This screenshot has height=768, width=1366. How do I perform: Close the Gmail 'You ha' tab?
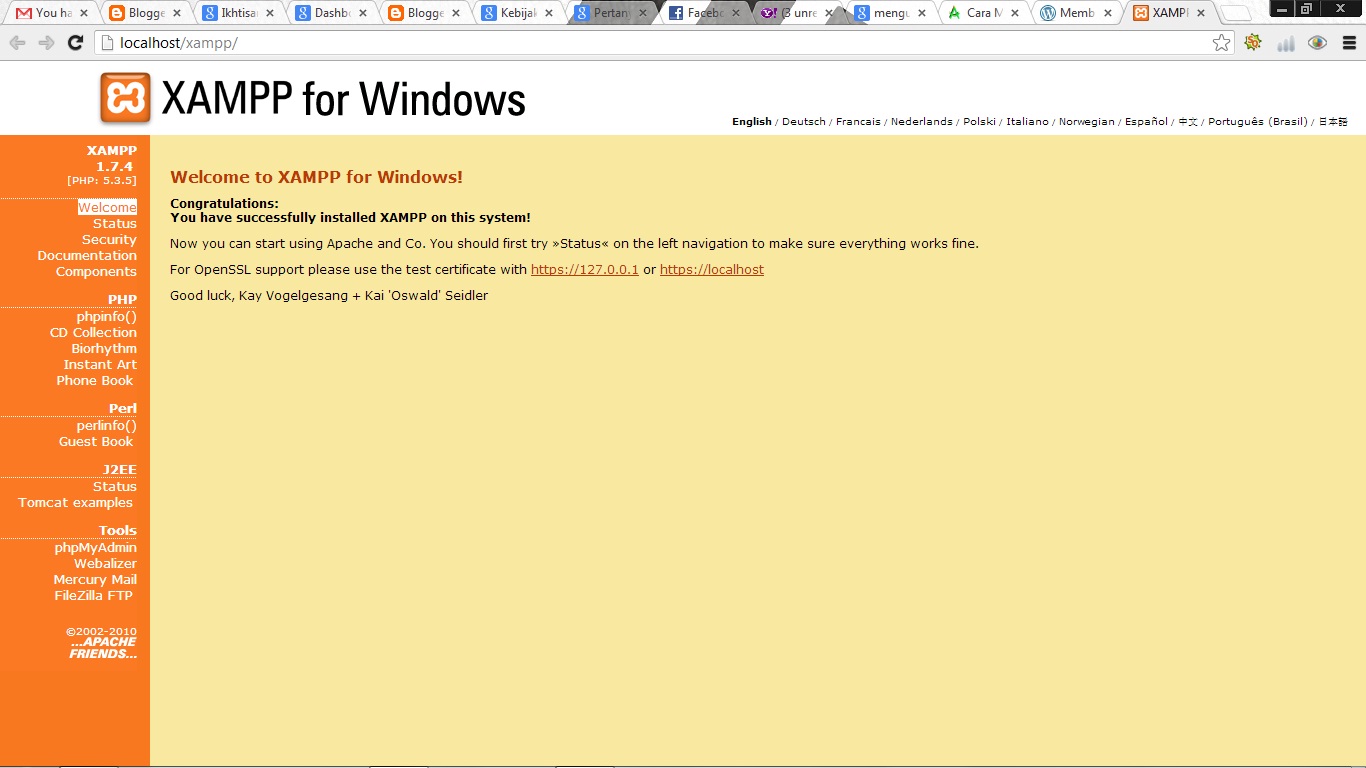pyautogui.click(x=83, y=13)
